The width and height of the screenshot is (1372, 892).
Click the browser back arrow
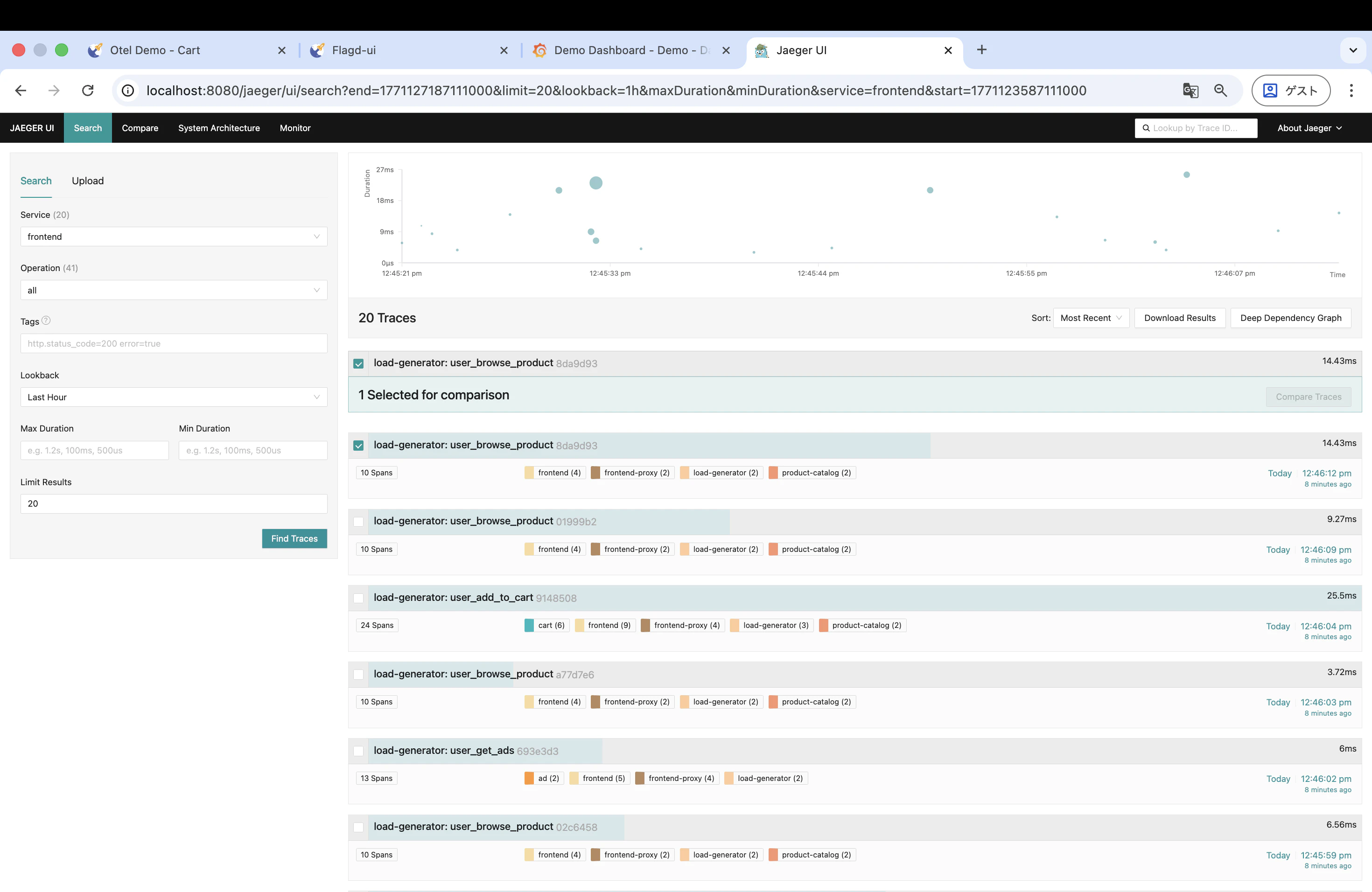21,91
